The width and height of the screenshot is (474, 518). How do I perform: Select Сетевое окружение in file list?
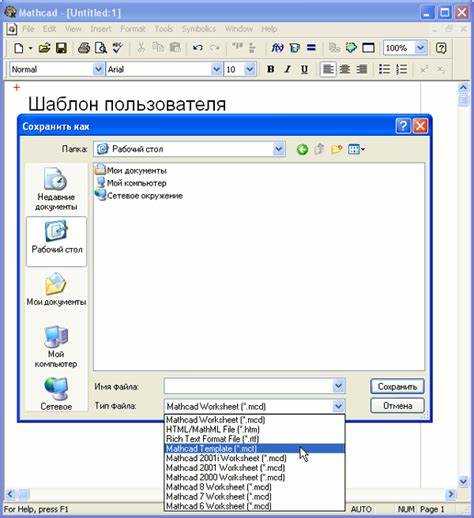coord(139,196)
